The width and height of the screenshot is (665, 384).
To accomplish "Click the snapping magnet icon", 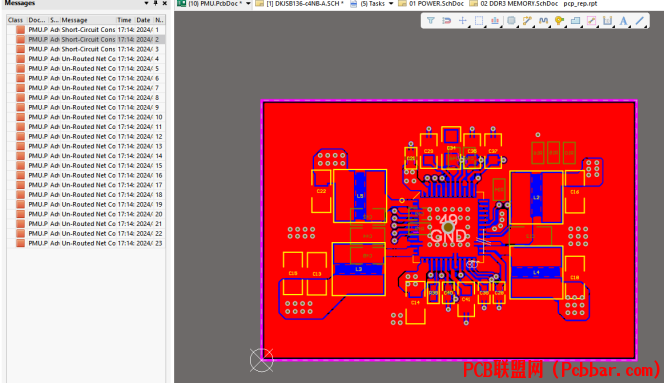I will tap(447, 20).
